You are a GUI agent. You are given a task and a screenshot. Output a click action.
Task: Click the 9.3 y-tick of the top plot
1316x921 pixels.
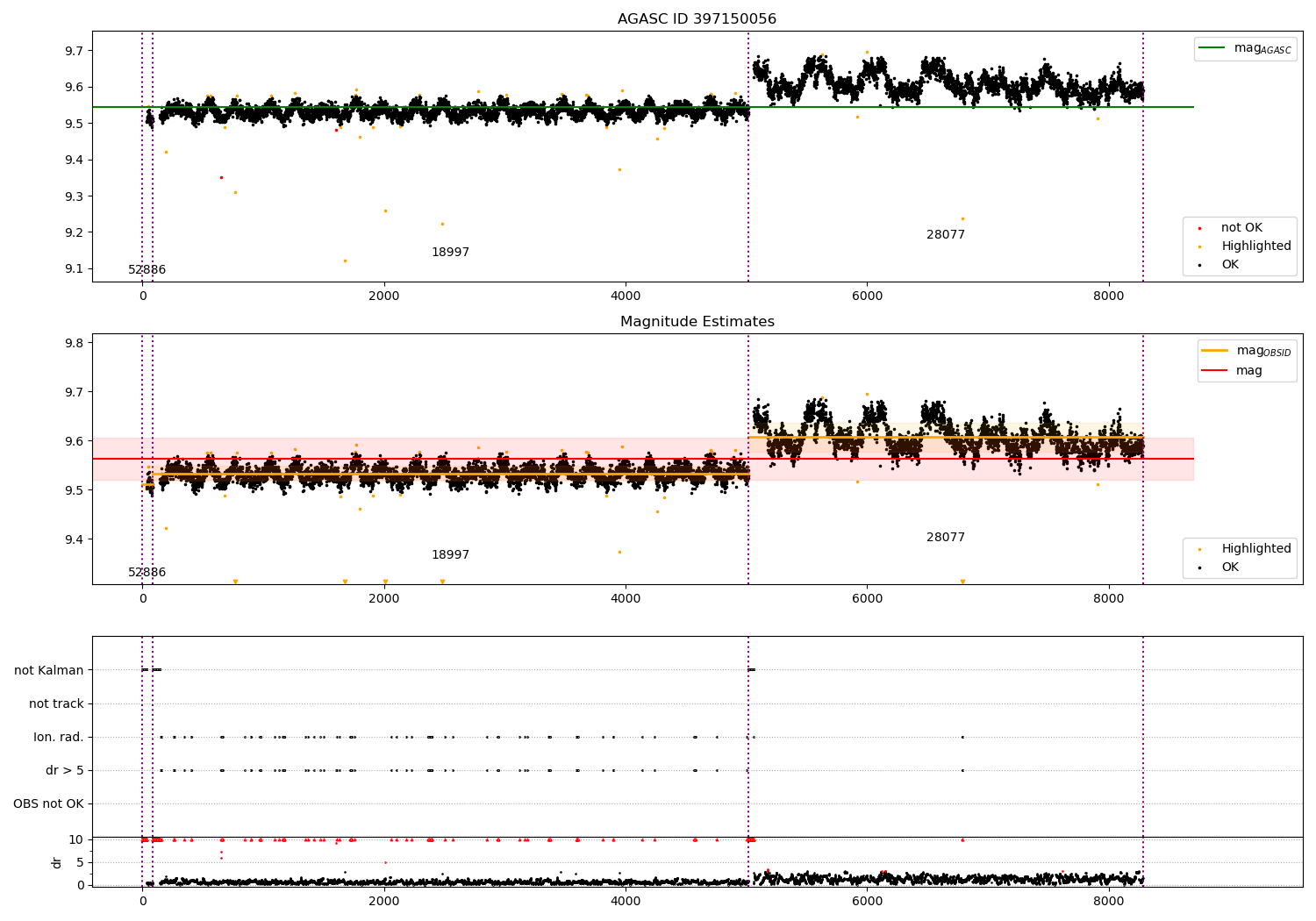point(75,196)
